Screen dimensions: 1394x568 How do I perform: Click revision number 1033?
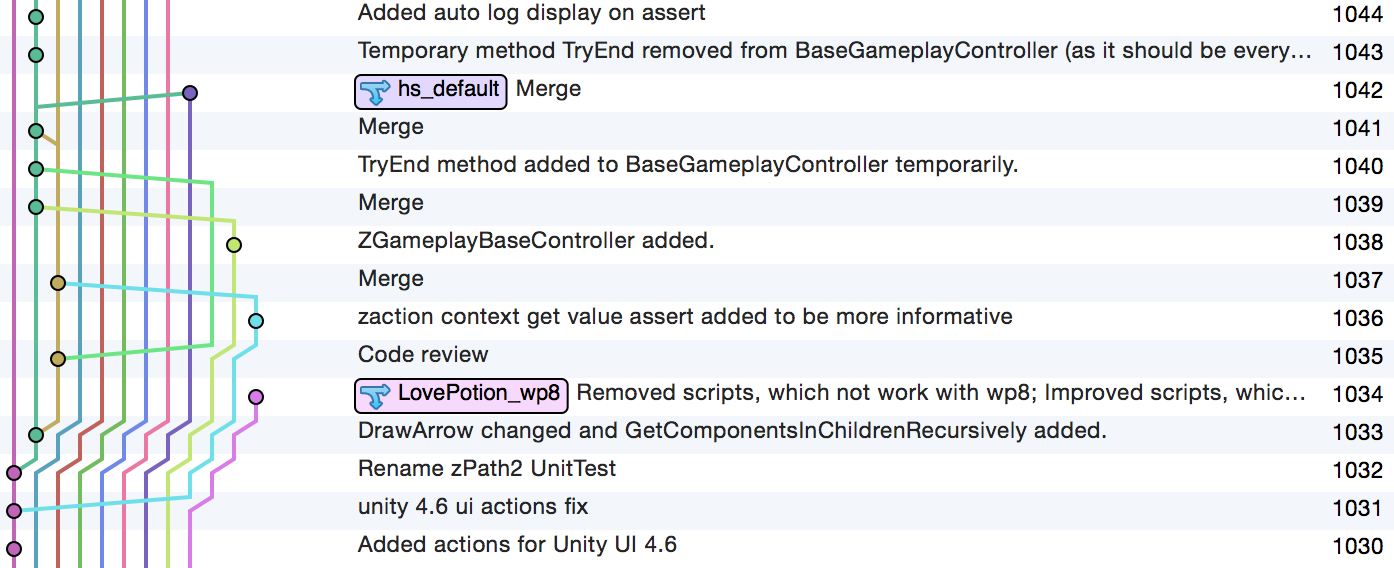point(1357,432)
